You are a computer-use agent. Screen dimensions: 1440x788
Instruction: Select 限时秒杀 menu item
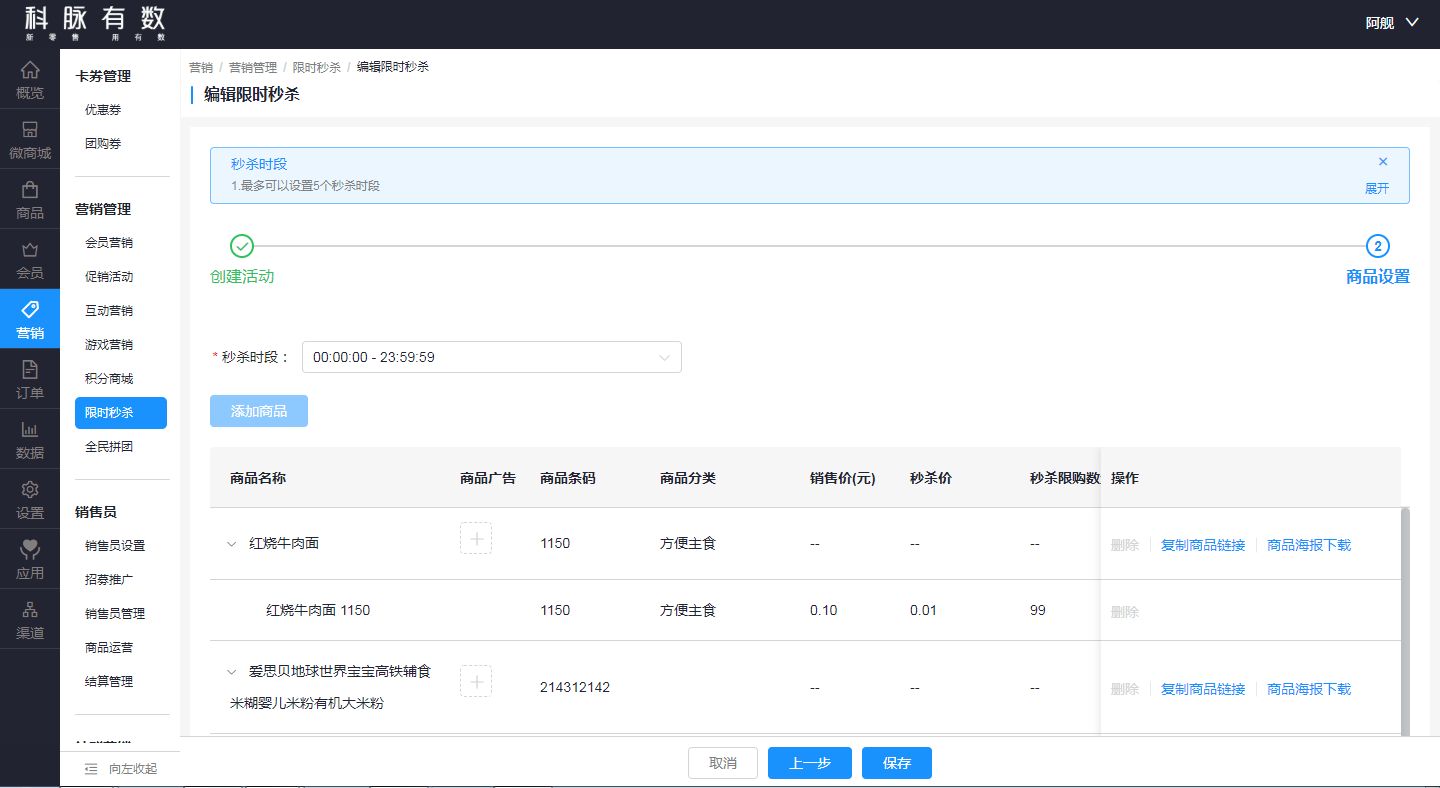(x=121, y=413)
